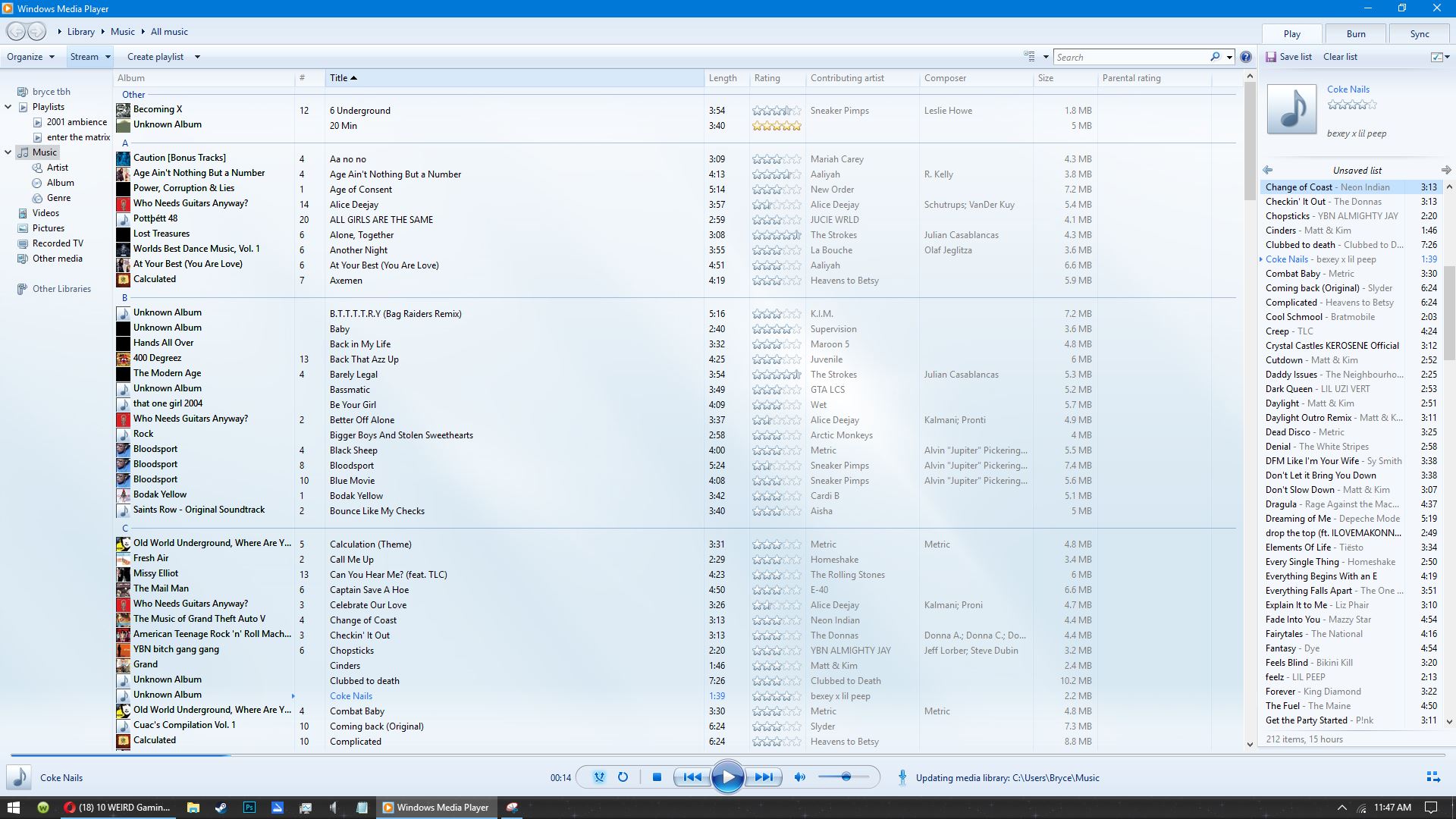The image size is (1456, 819).
Task: Go to the previous track
Action: pyautogui.click(x=692, y=777)
